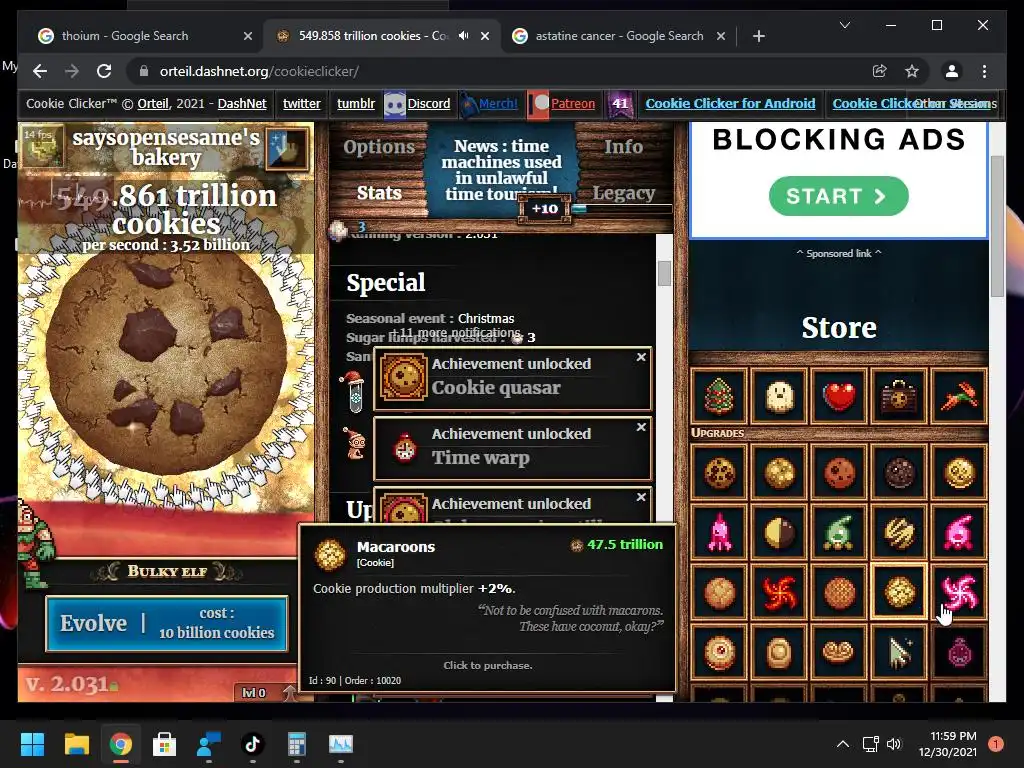Click the purple 41 badge
The width and height of the screenshot is (1024, 768).
(x=620, y=103)
